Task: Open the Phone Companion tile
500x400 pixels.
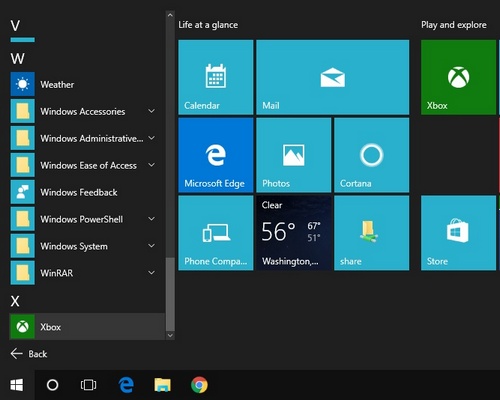Action: click(x=216, y=233)
